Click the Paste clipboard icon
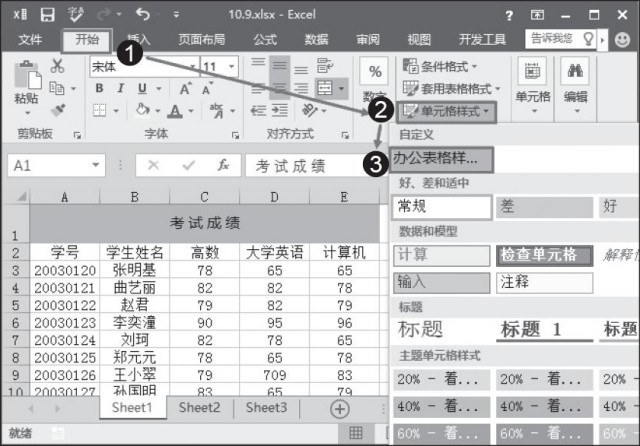This screenshot has height=446, width=640. 26,80
